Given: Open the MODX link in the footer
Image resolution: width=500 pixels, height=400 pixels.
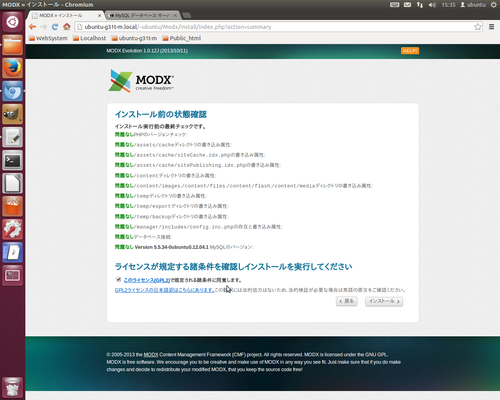Looking at the screenshot, I should (151, 355).
